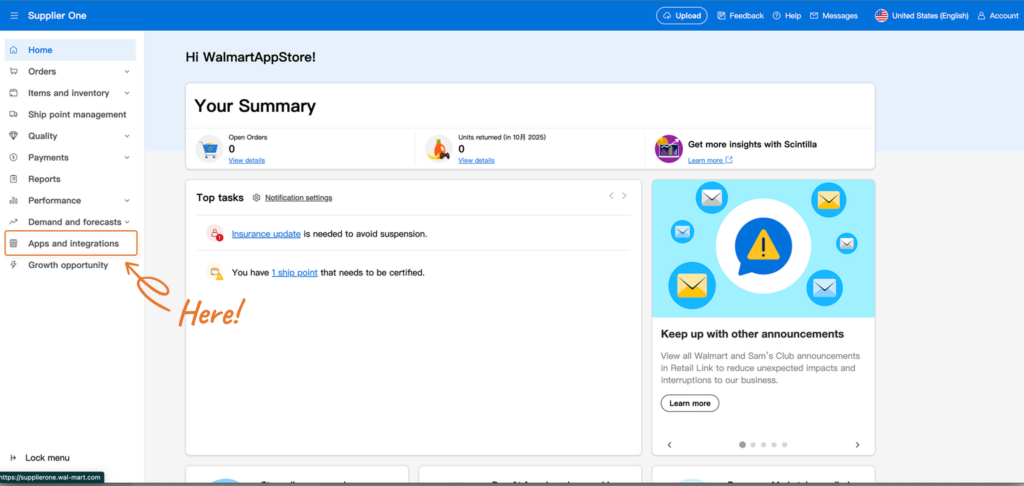Click the Help question mark icon

point(776,16)
